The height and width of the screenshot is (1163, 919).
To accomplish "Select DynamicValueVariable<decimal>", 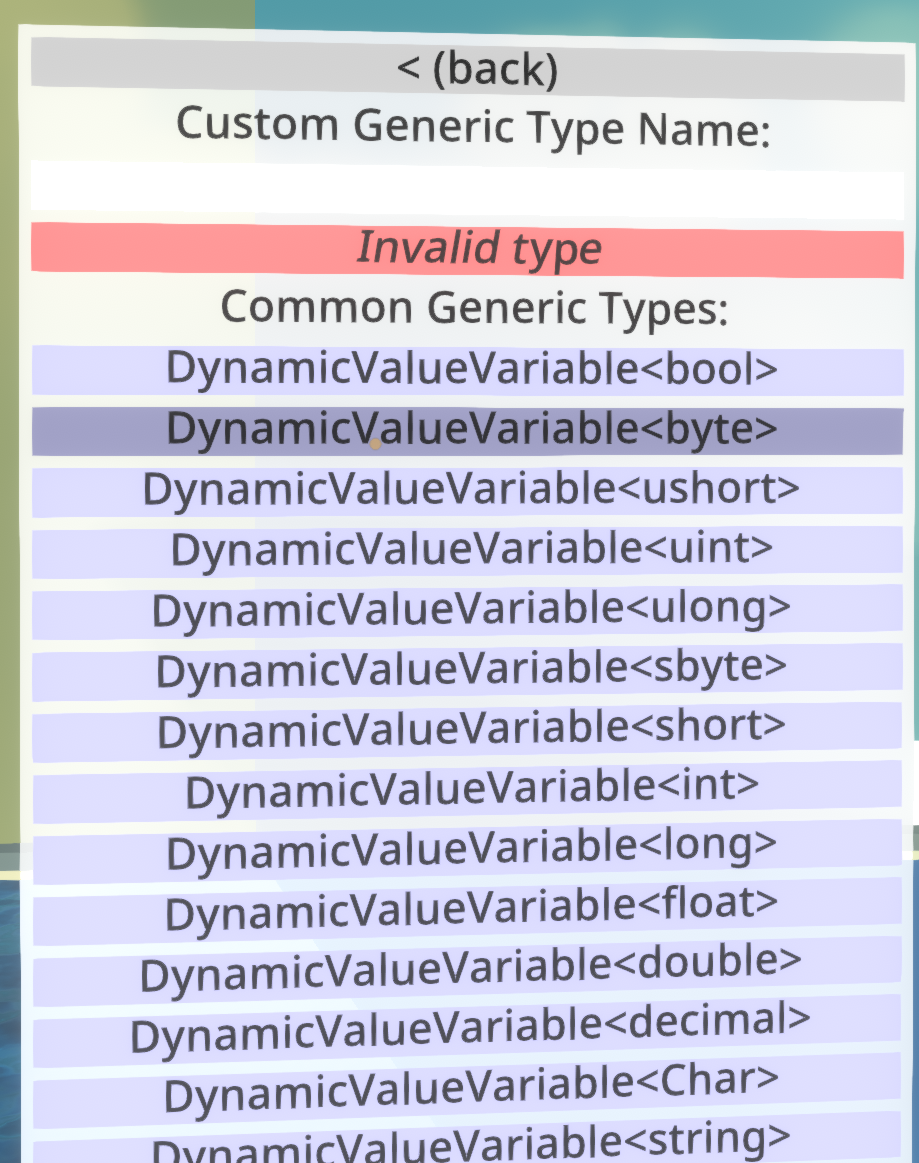I will pos(467,1032).
